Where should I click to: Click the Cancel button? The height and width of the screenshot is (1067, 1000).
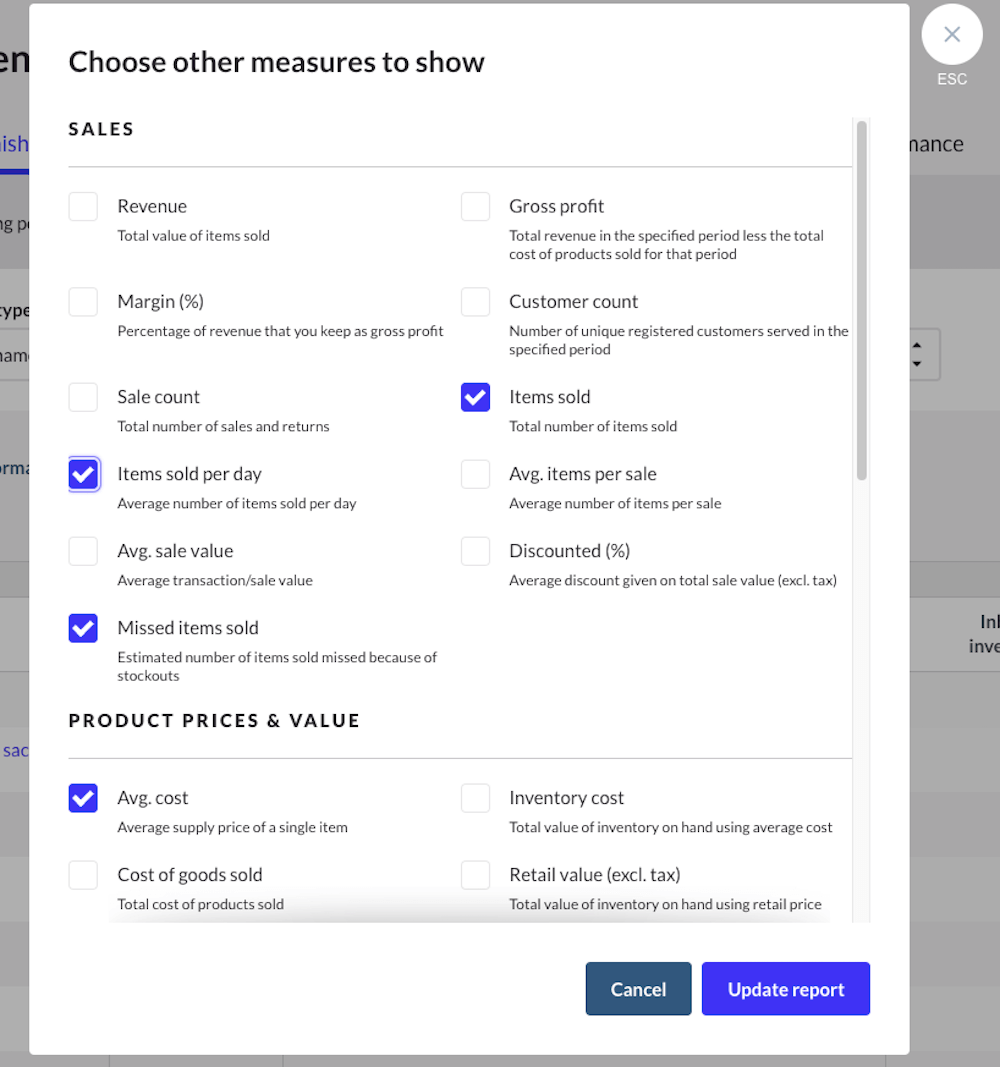coord(638,989)
